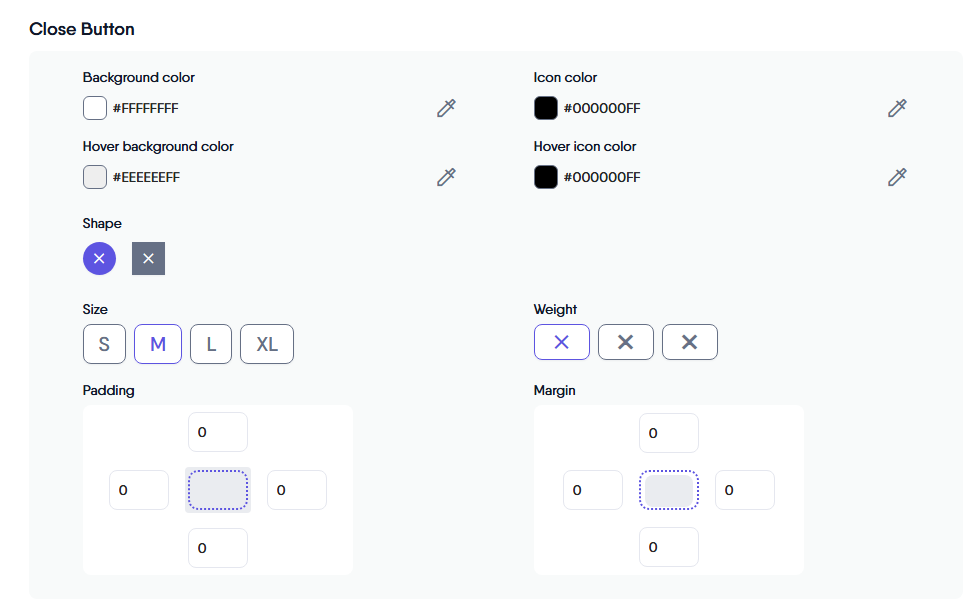Set close button size to L

coord(211,344)
